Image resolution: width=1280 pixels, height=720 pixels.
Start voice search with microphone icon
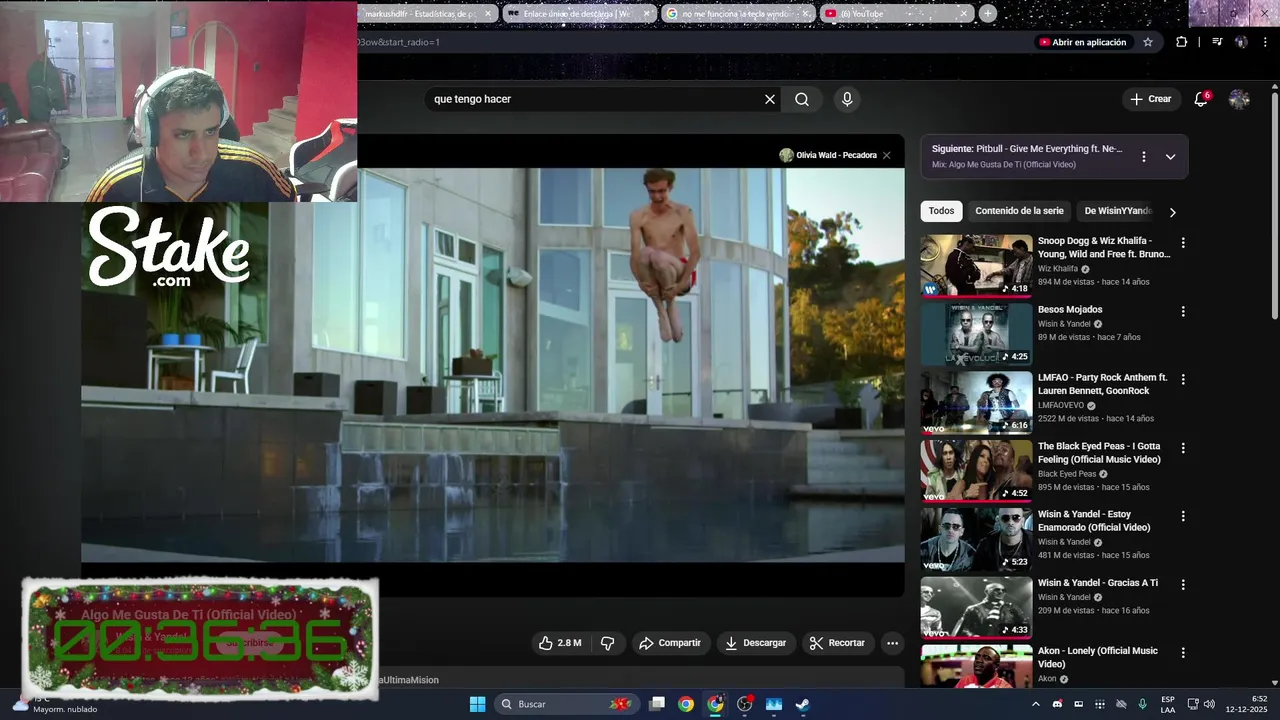[847, 99]
